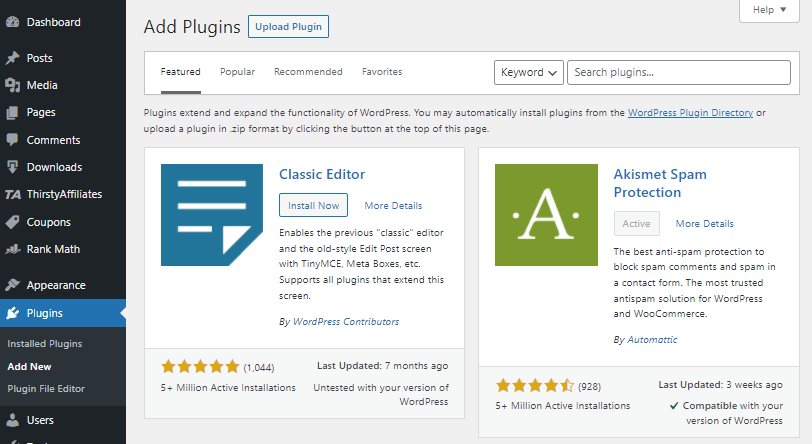The width and height of the screenshot is (812, 444).
Task: Click the Upload Plugin button
Action: (x=288, y=26)
